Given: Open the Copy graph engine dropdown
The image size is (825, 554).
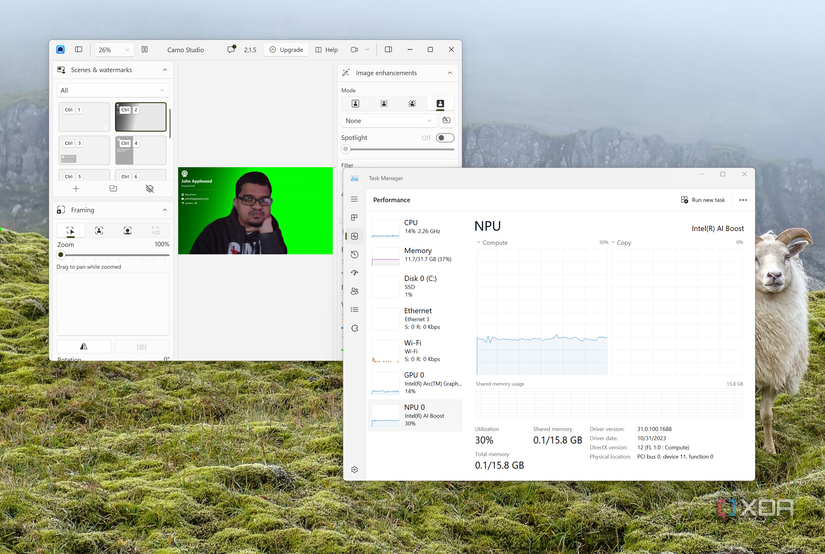Looking at the screenshot, I should [613, 243].
